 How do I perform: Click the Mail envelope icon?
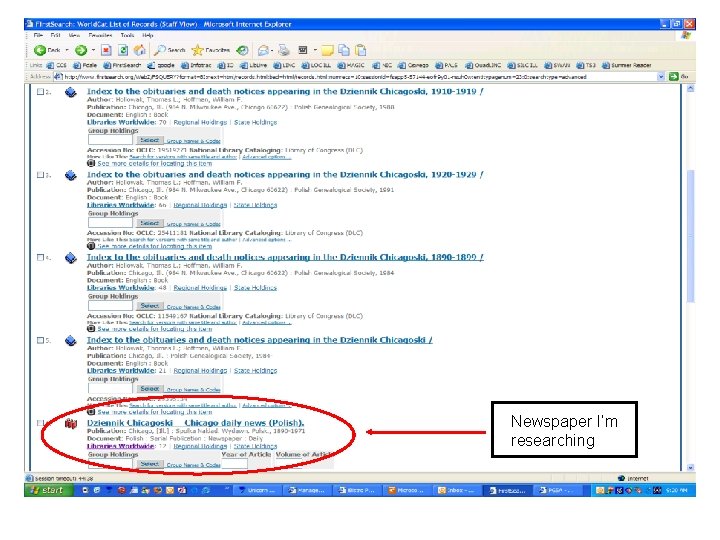[x=264, y=50]
